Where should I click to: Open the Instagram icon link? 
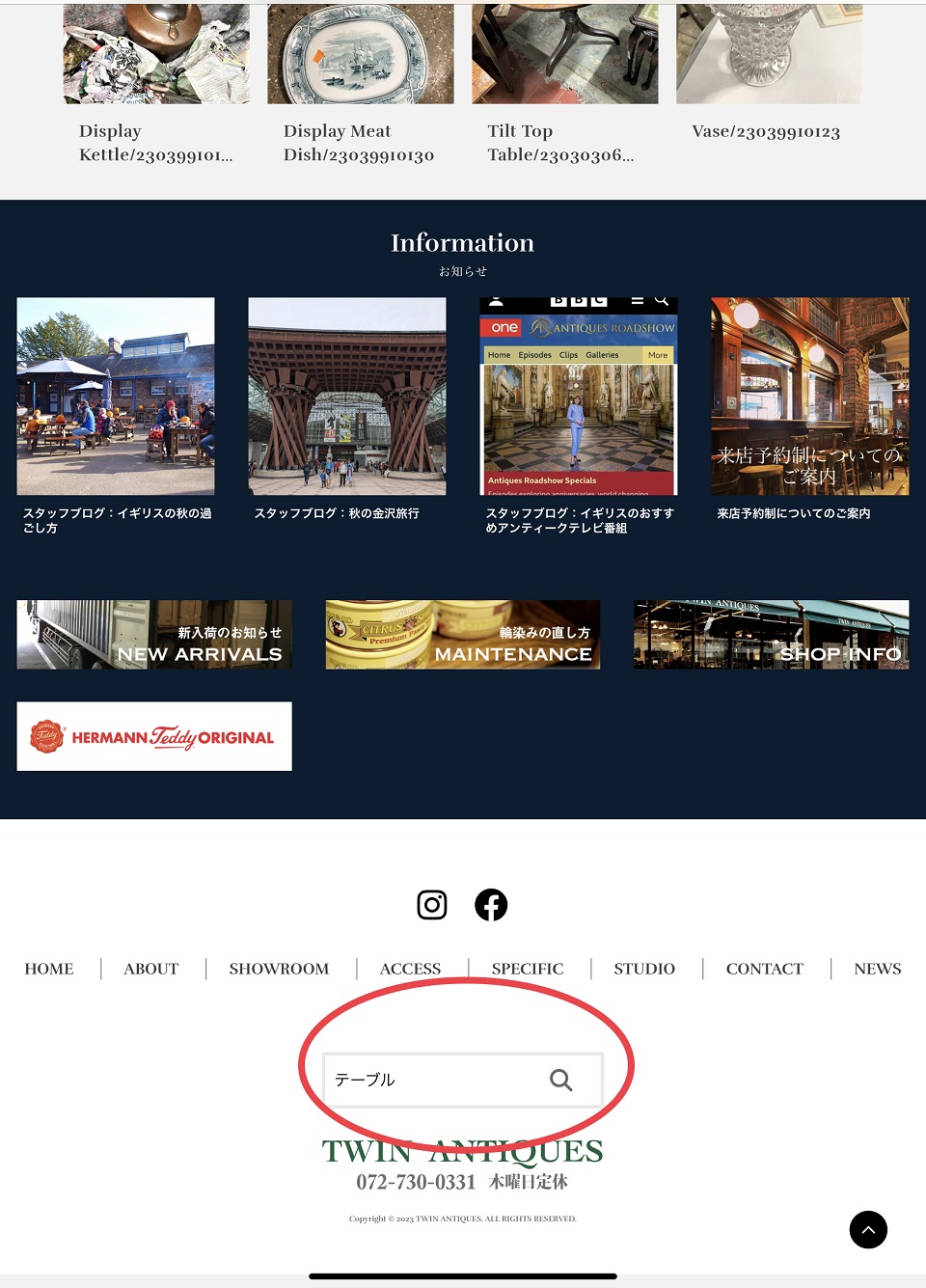431,905
